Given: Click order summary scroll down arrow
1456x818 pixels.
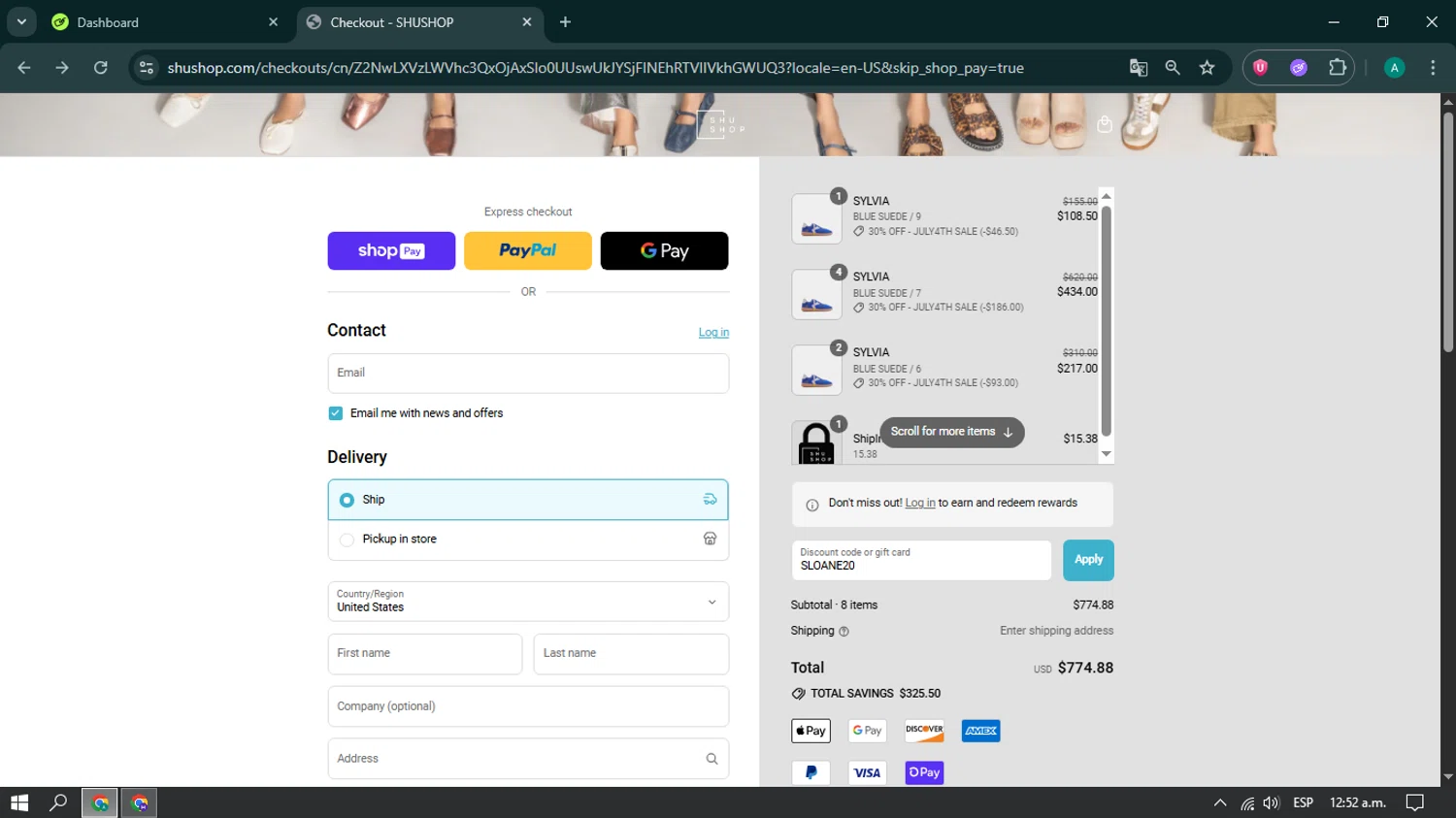Looking at the screenshot, I should (x=1107, y=454).
